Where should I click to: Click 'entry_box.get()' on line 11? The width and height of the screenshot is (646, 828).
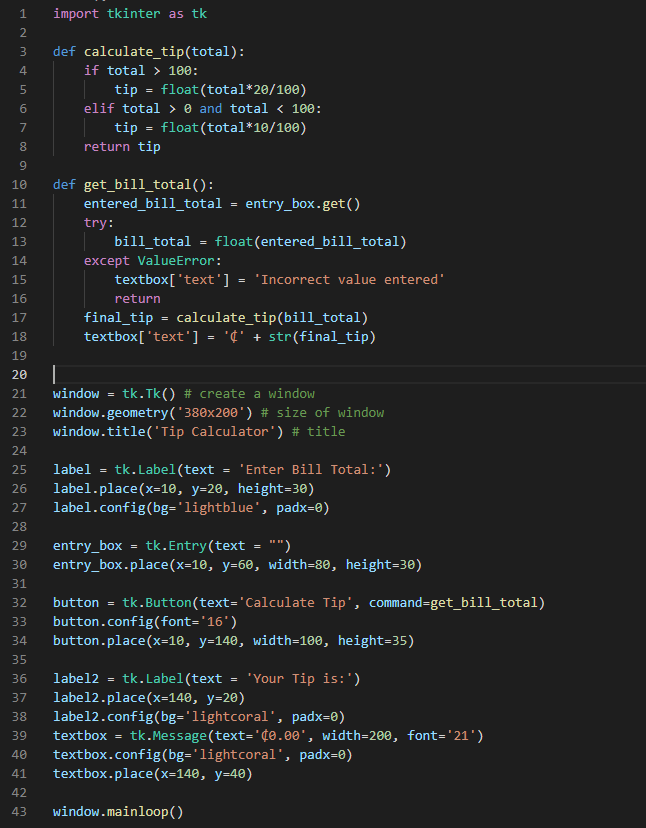[x=303, y=204]
